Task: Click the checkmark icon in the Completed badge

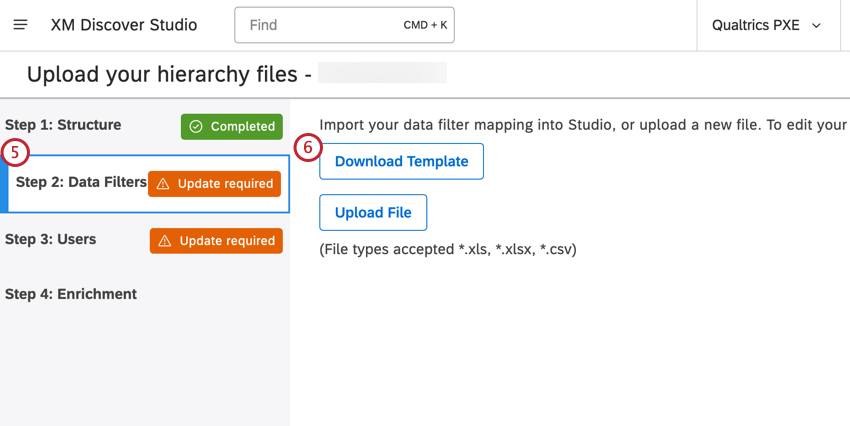Action: pos(196,127)
